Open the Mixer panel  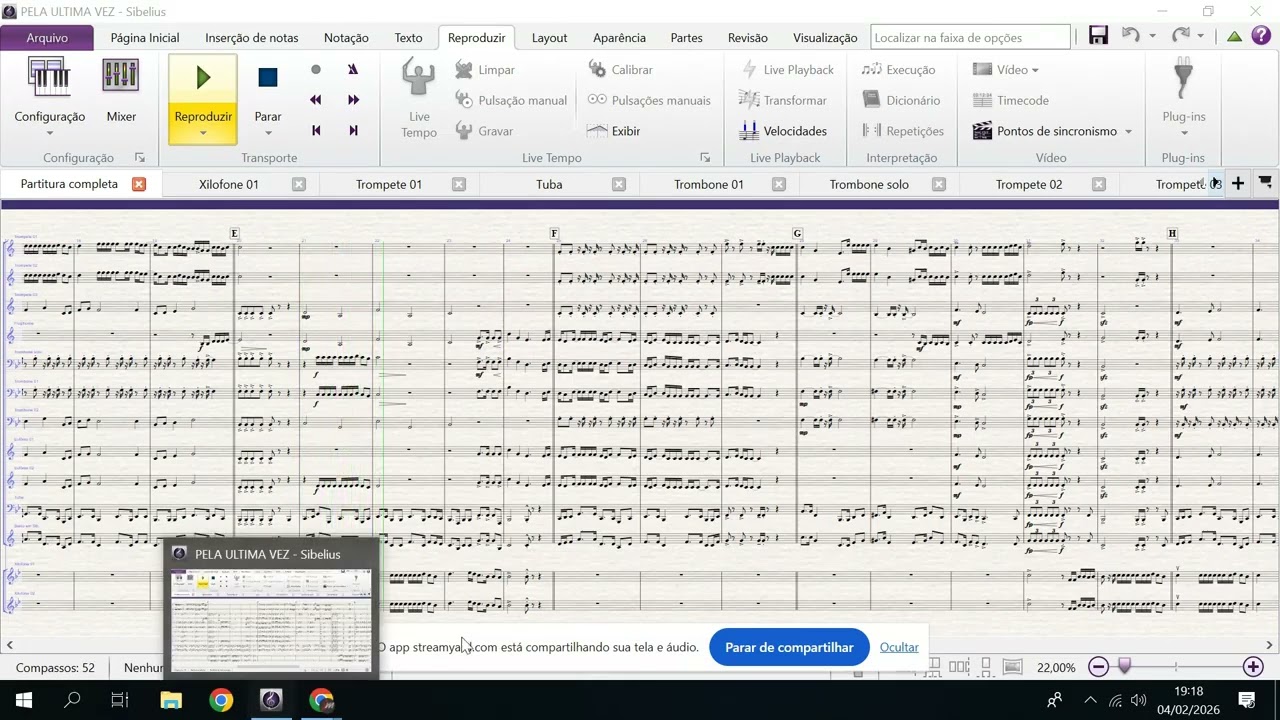point(121,90)
